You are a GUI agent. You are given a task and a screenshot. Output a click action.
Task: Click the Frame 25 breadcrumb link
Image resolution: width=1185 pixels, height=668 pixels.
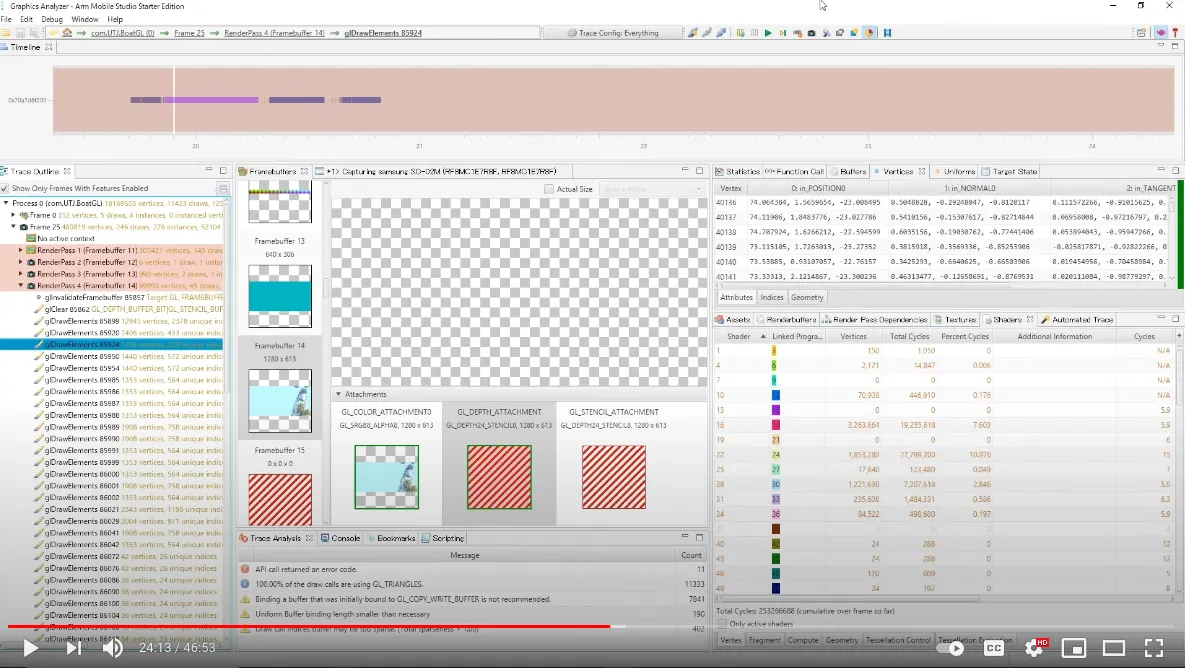click(189, 33)
